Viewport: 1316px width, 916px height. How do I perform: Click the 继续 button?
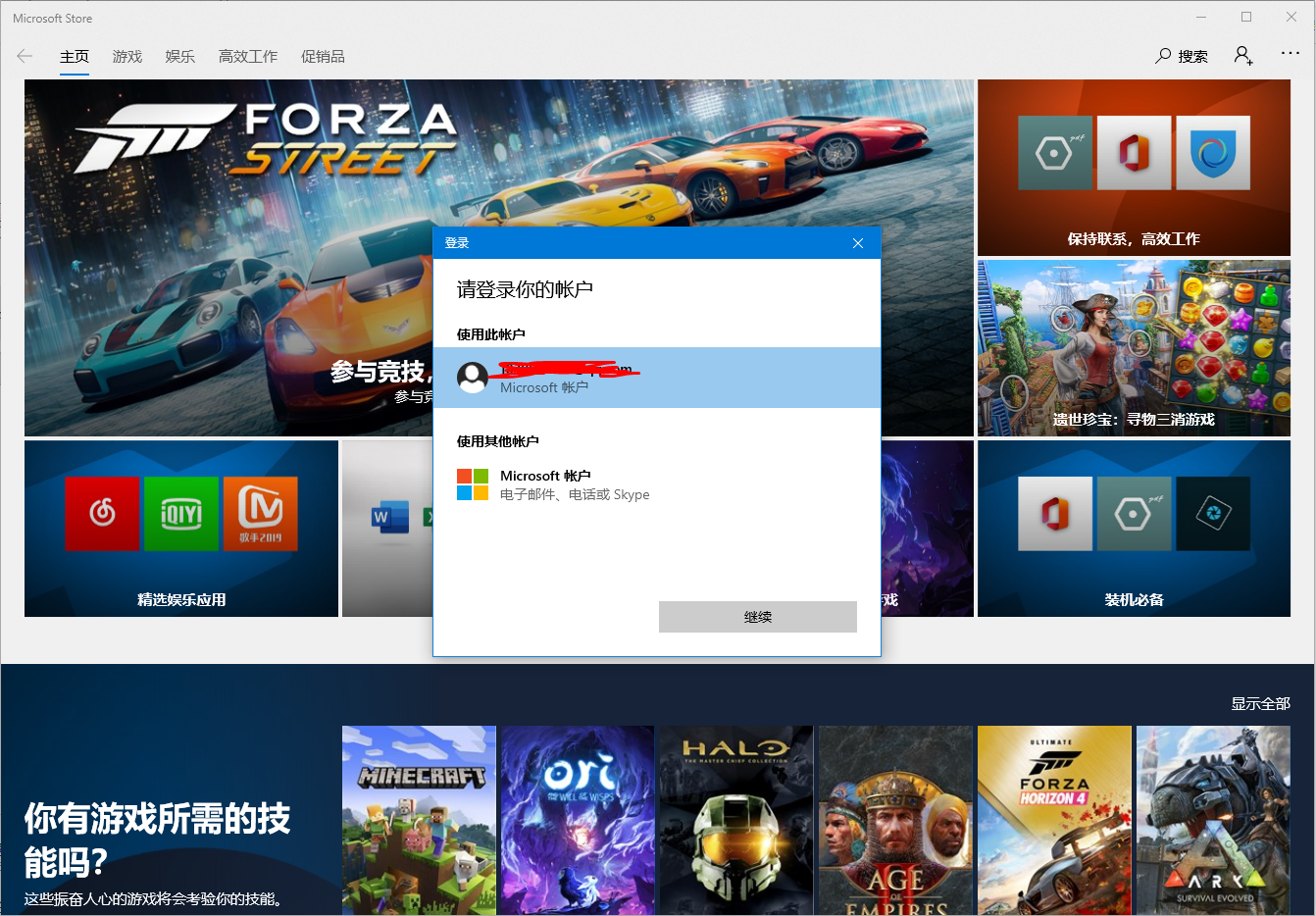[x=758, y=617]
